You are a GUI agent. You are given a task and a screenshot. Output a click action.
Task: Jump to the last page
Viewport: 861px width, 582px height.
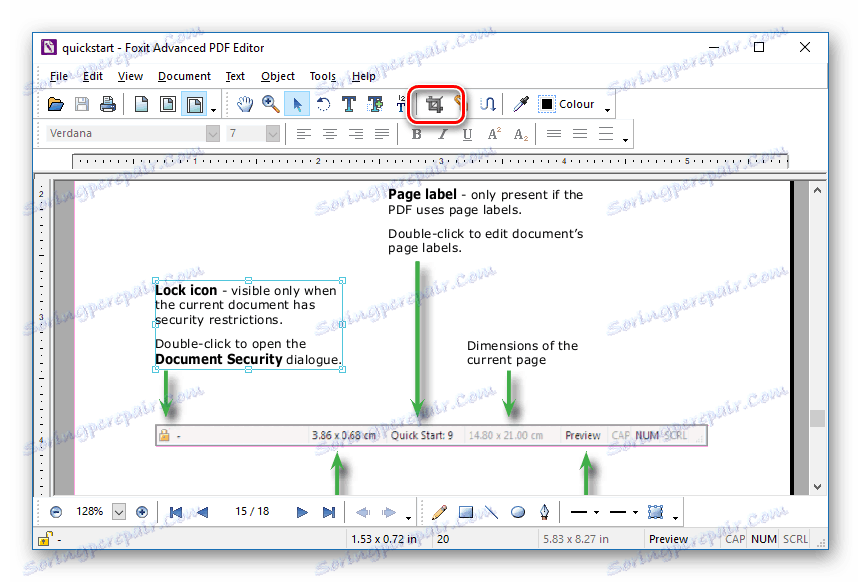328,512
